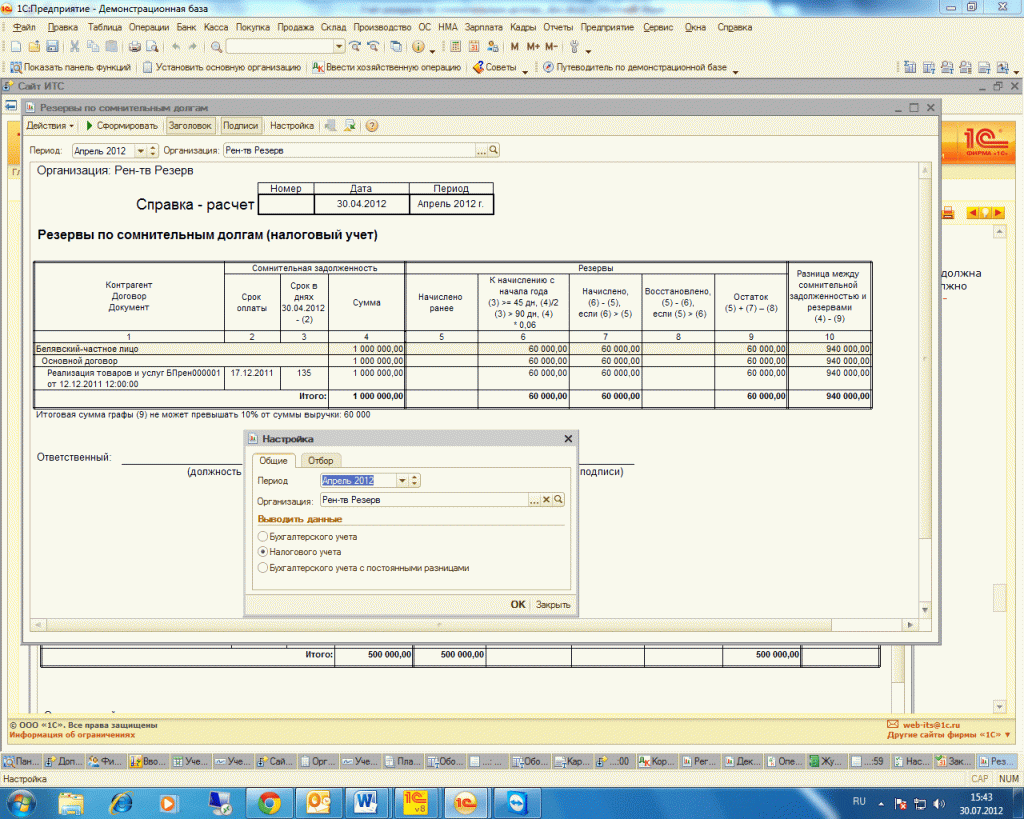The image size is (1024, 819).
Task: Click the save diskette icon in main toolbar
Action: pos(52,47)
